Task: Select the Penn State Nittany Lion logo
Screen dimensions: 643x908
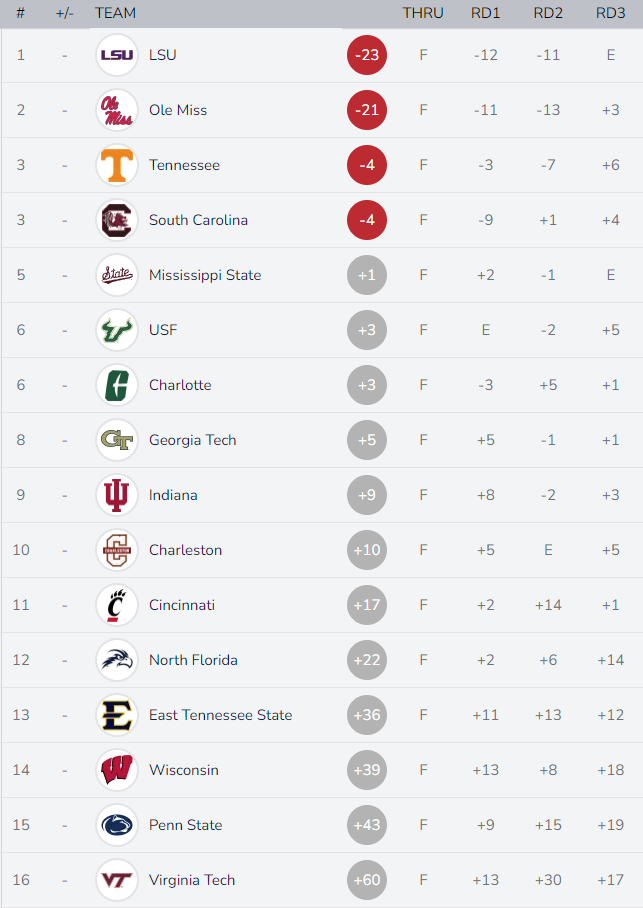Action: click(x=116, y=825)
